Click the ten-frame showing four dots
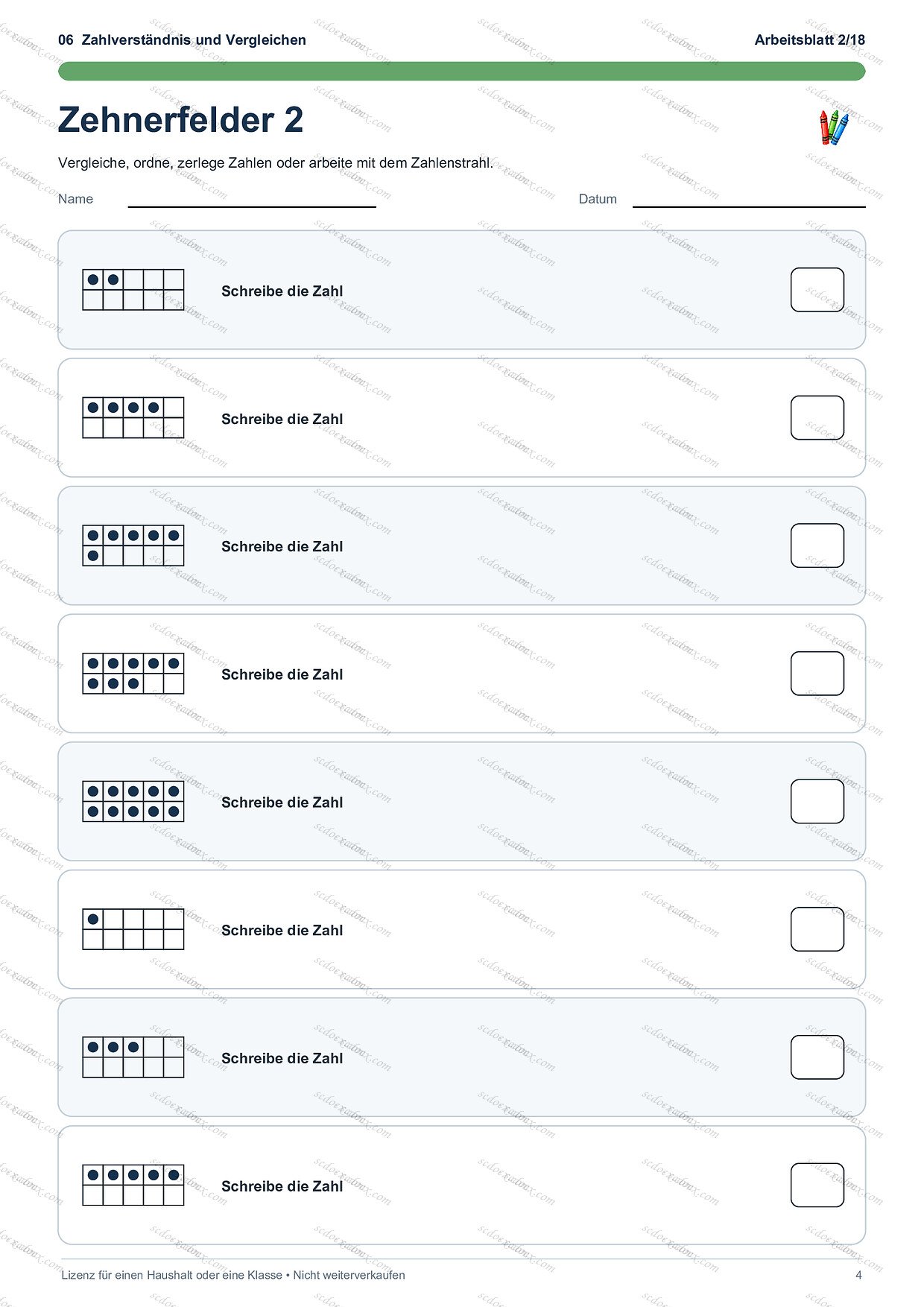924x1307 pixels. click(133, 417)
